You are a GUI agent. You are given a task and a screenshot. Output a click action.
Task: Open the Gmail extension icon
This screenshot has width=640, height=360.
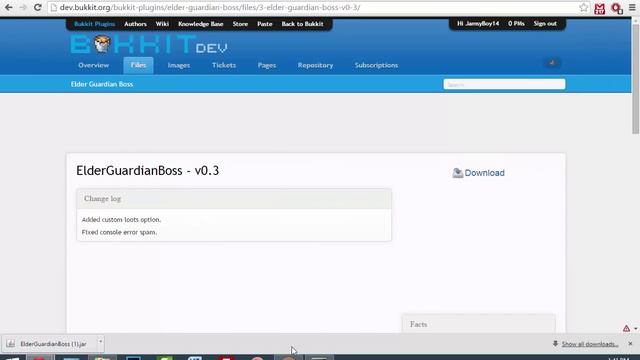coord(600,8)
